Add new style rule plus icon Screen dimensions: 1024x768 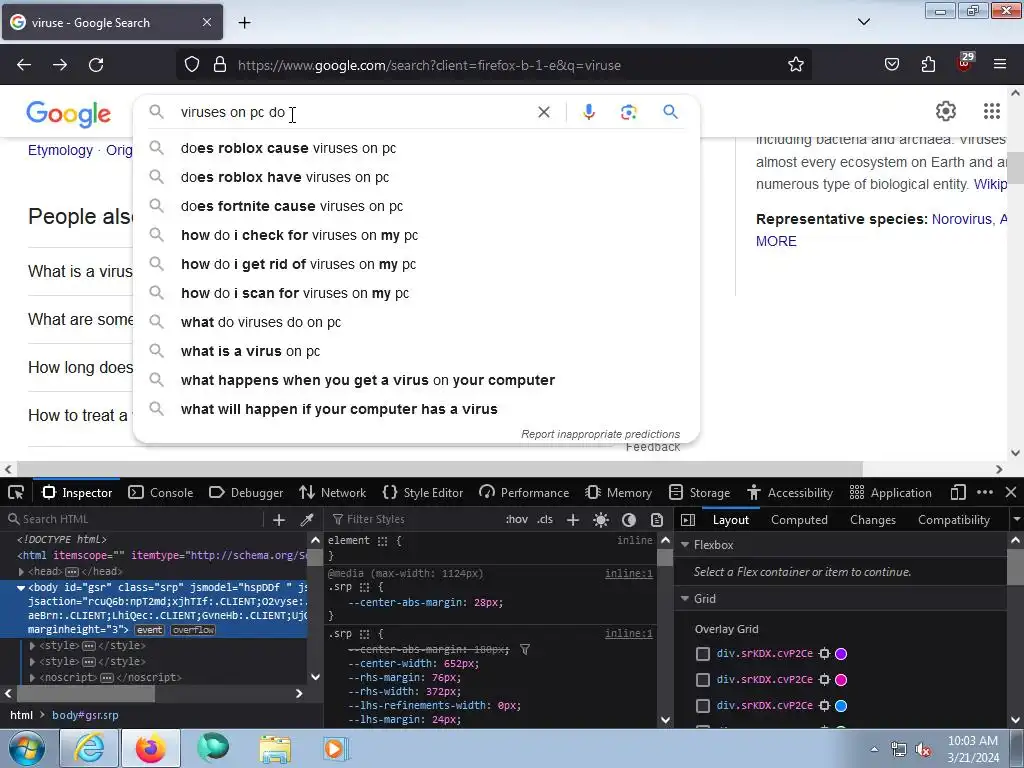tap(573, 520)
